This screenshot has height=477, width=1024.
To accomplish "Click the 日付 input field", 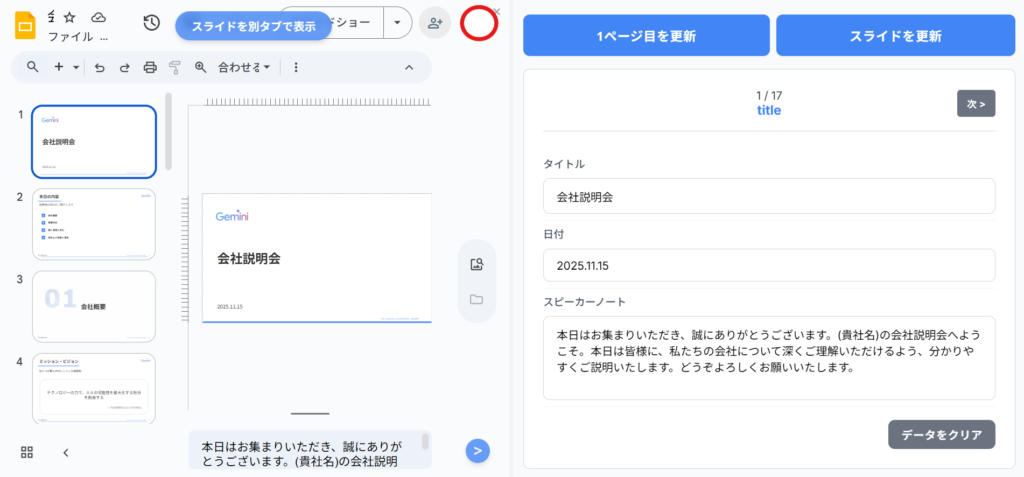I will coord(768,266).
